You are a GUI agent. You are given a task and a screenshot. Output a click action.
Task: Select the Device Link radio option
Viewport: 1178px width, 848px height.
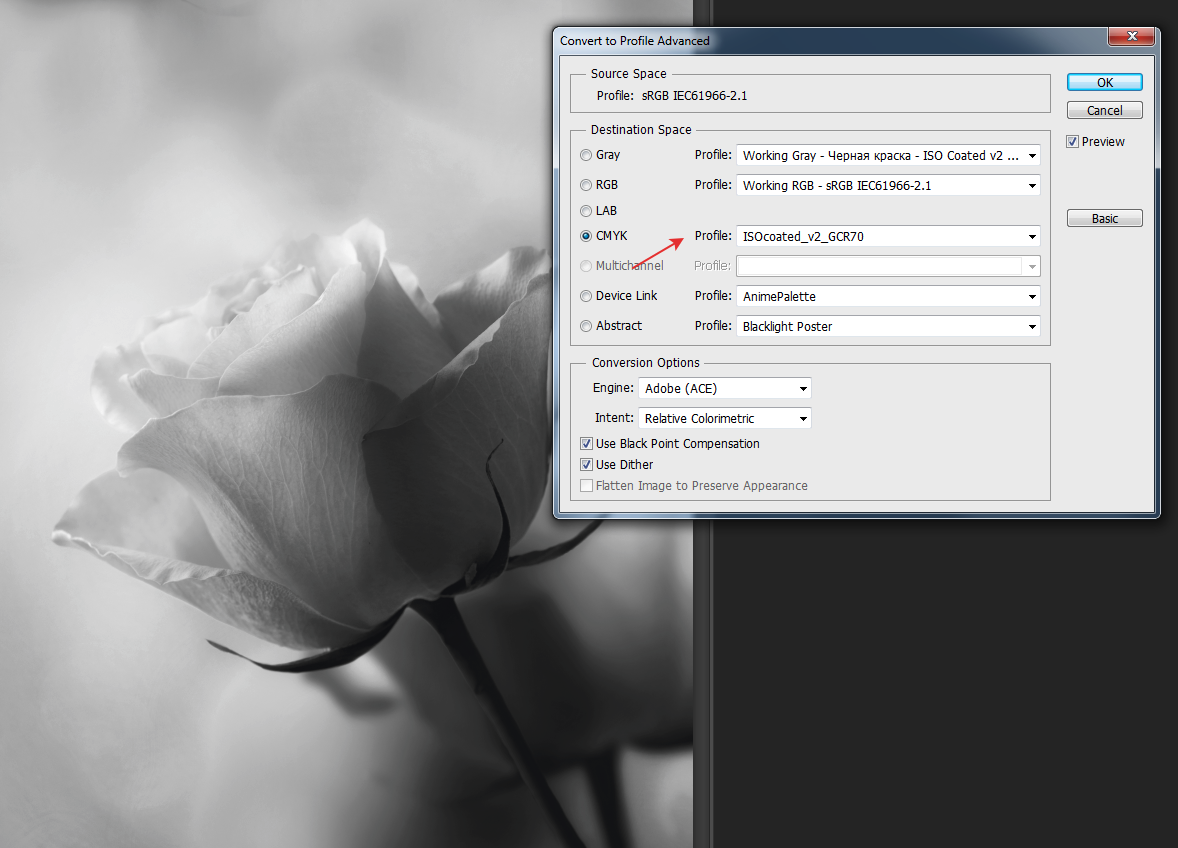(586, 297)
